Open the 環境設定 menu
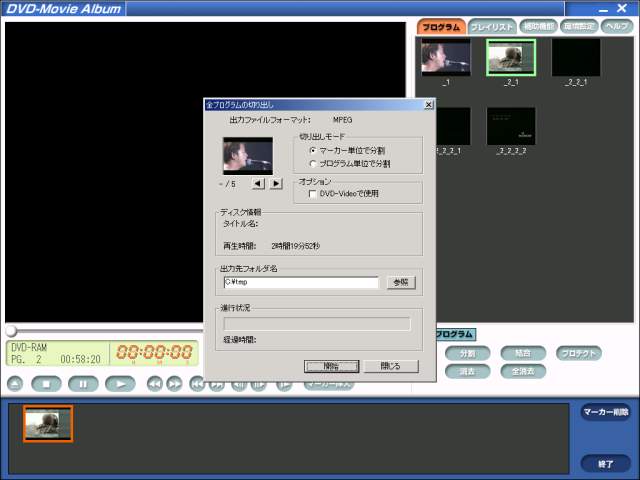The image size is (640, 480). point(579,27)
